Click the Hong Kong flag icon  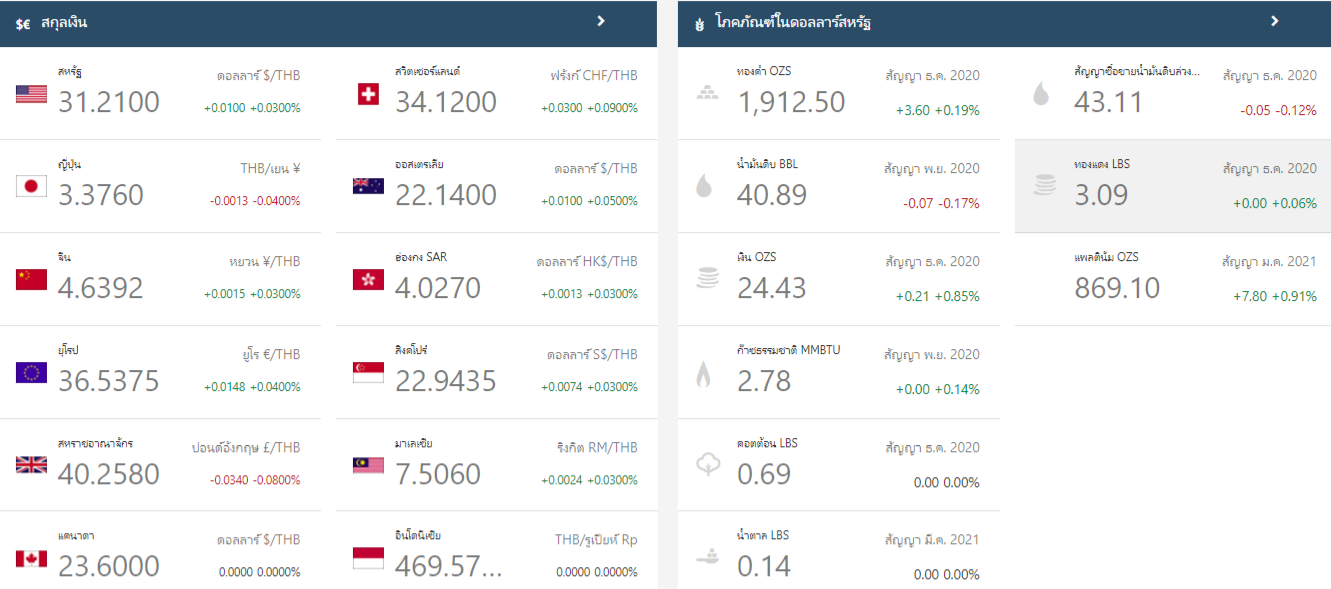(368, 280)
